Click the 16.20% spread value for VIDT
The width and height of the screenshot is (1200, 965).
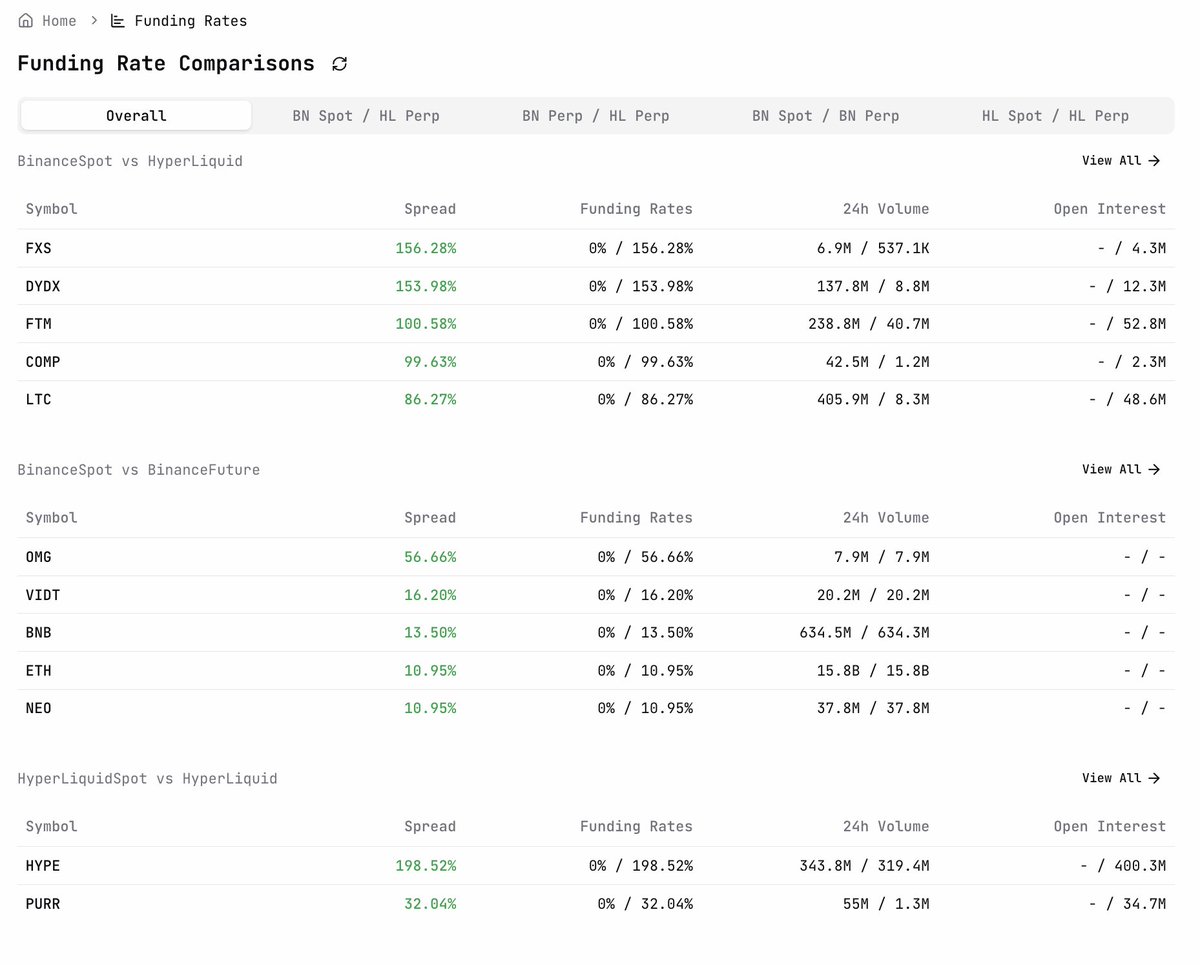pyautogui.click(x=430, y=595)
